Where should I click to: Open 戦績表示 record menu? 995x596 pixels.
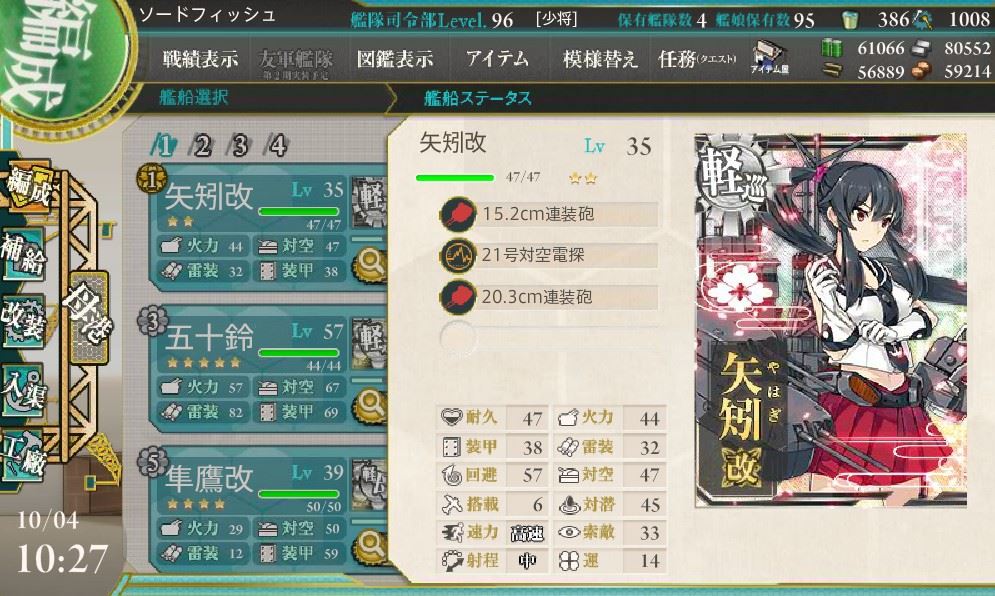pyautogui.click(x=200, y=59)
